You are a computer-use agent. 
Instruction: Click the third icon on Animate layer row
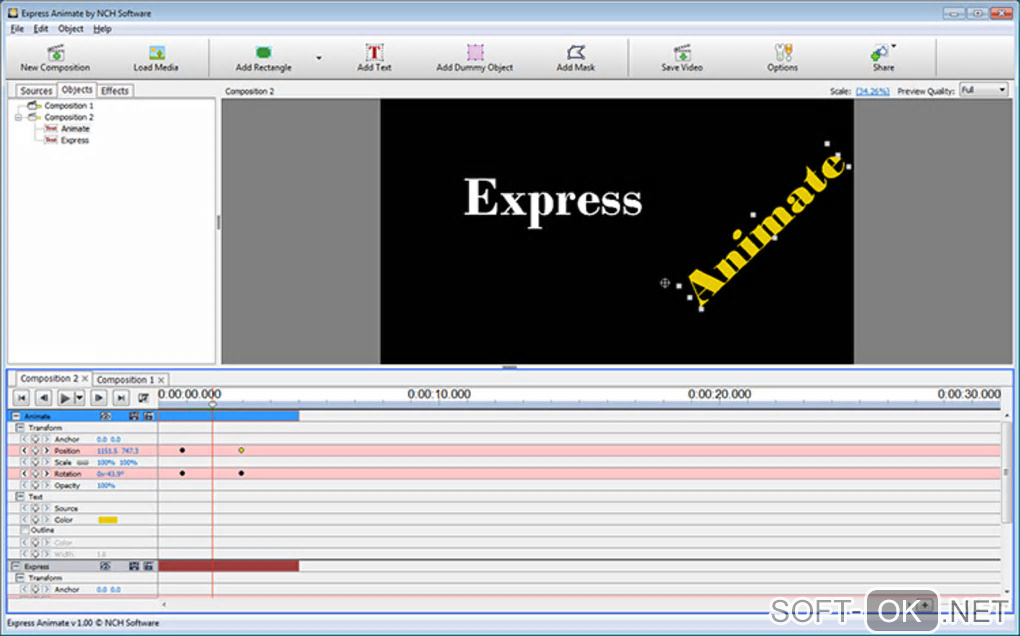pyautogui.click(x=148, y=416)
